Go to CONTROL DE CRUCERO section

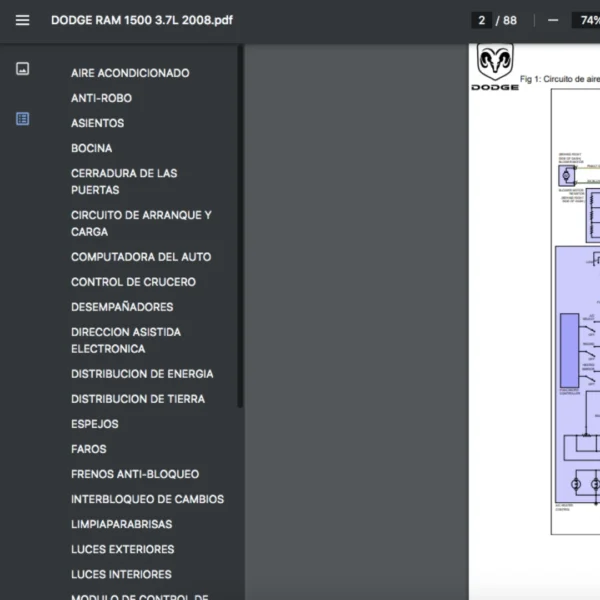133,282
